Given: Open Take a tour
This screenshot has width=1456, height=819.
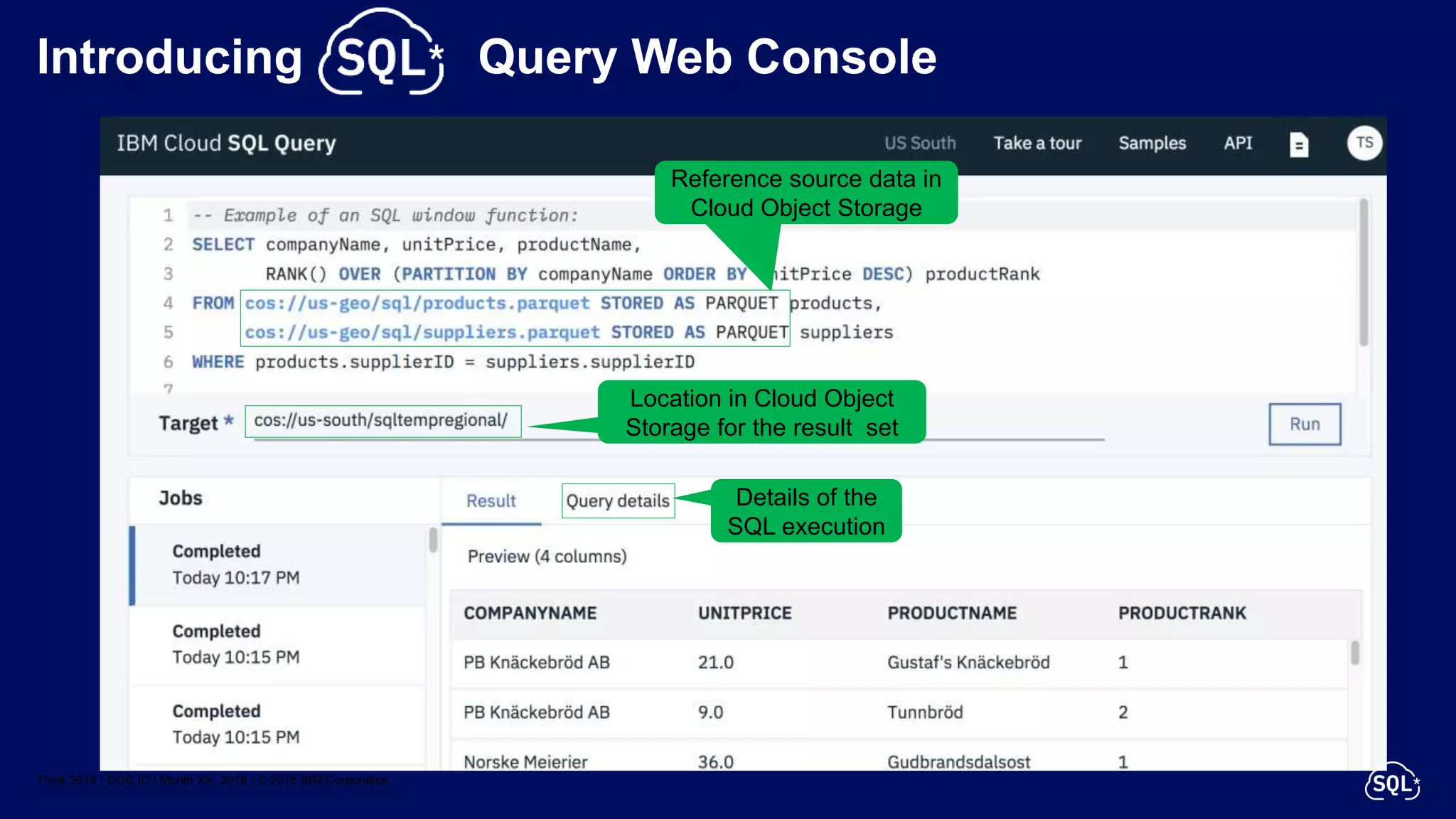Looking at the screenshot, I should [1037, 144].
